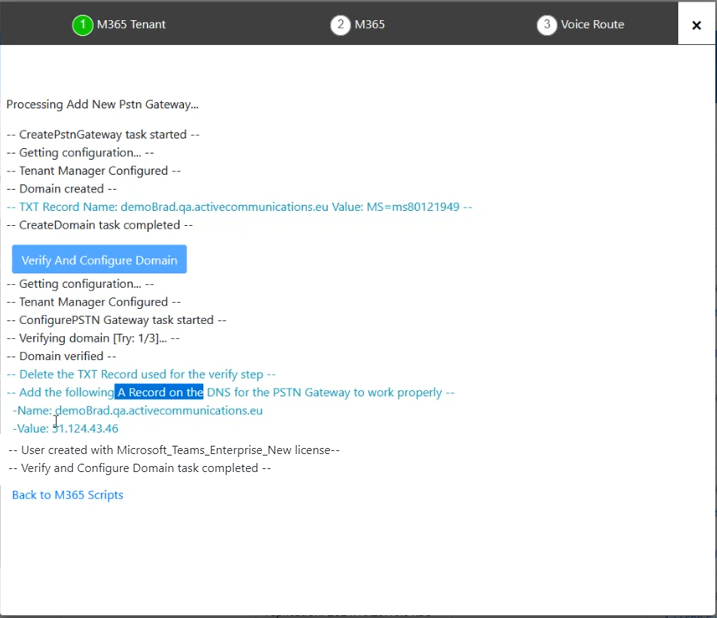Click the 'User created with Microsoft_Teams_Enterprise_New license' line
Screen dimensions: 717x618
174,450
